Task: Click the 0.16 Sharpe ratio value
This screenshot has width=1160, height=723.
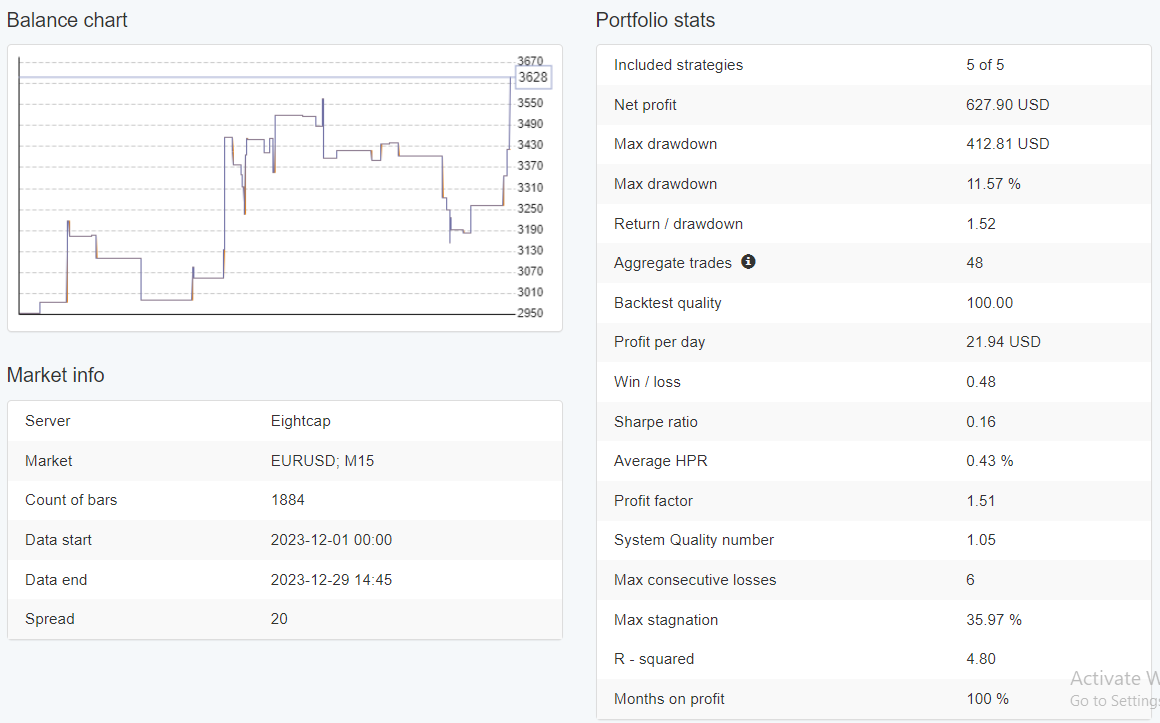Action: click(981, 422)
